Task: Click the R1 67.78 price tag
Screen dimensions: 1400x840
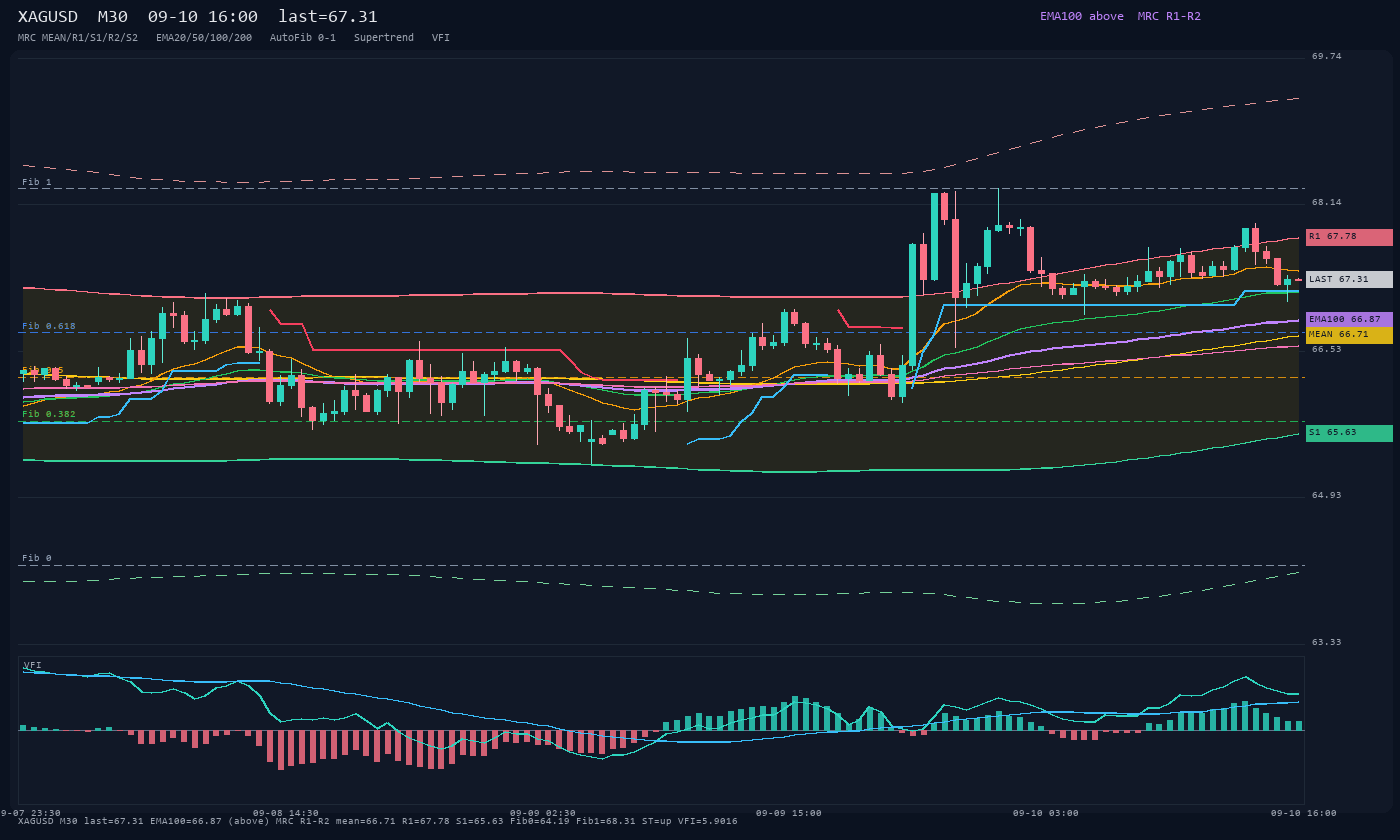Action: tap(1349, 237)
